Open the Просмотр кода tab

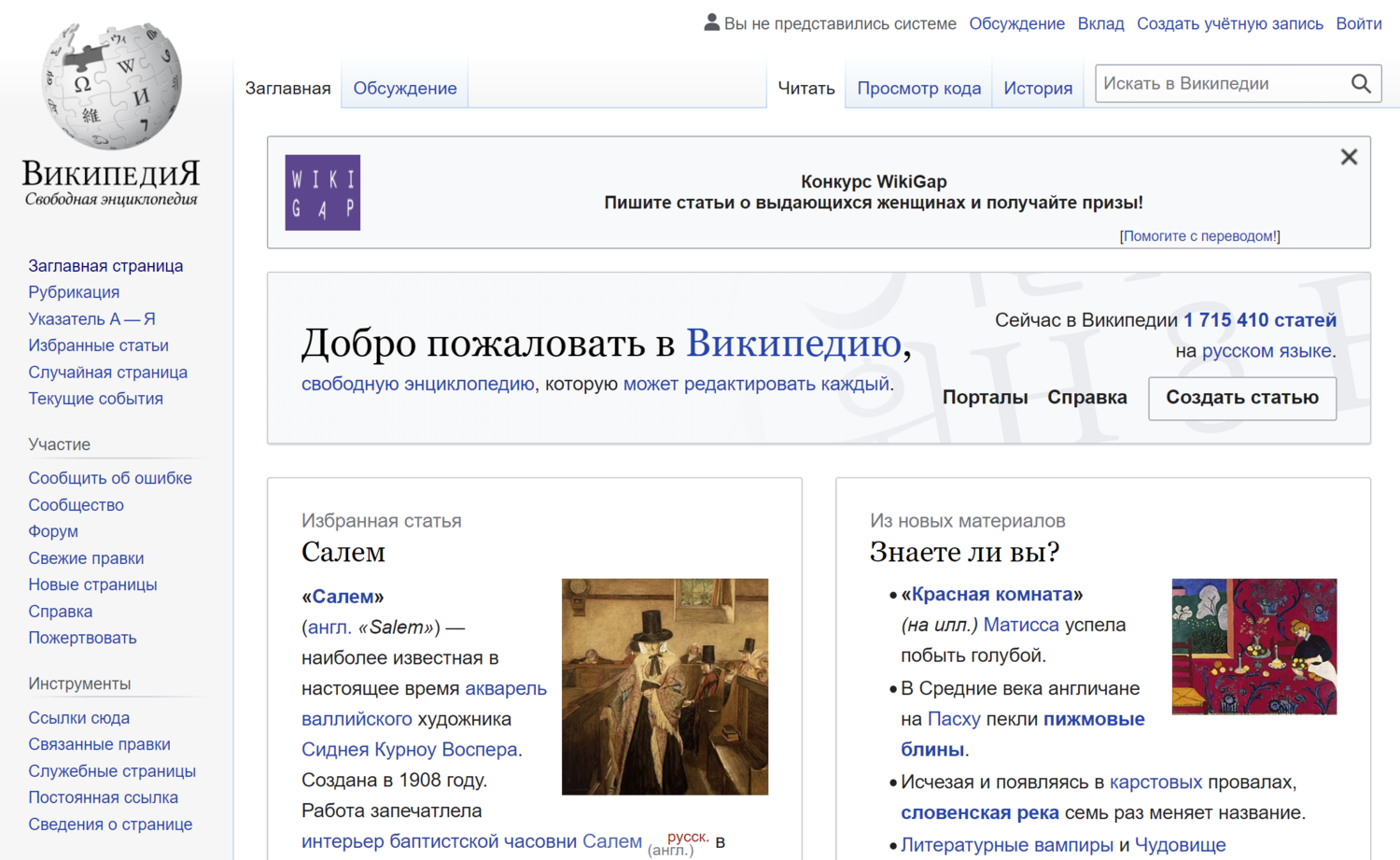point(918,88)
